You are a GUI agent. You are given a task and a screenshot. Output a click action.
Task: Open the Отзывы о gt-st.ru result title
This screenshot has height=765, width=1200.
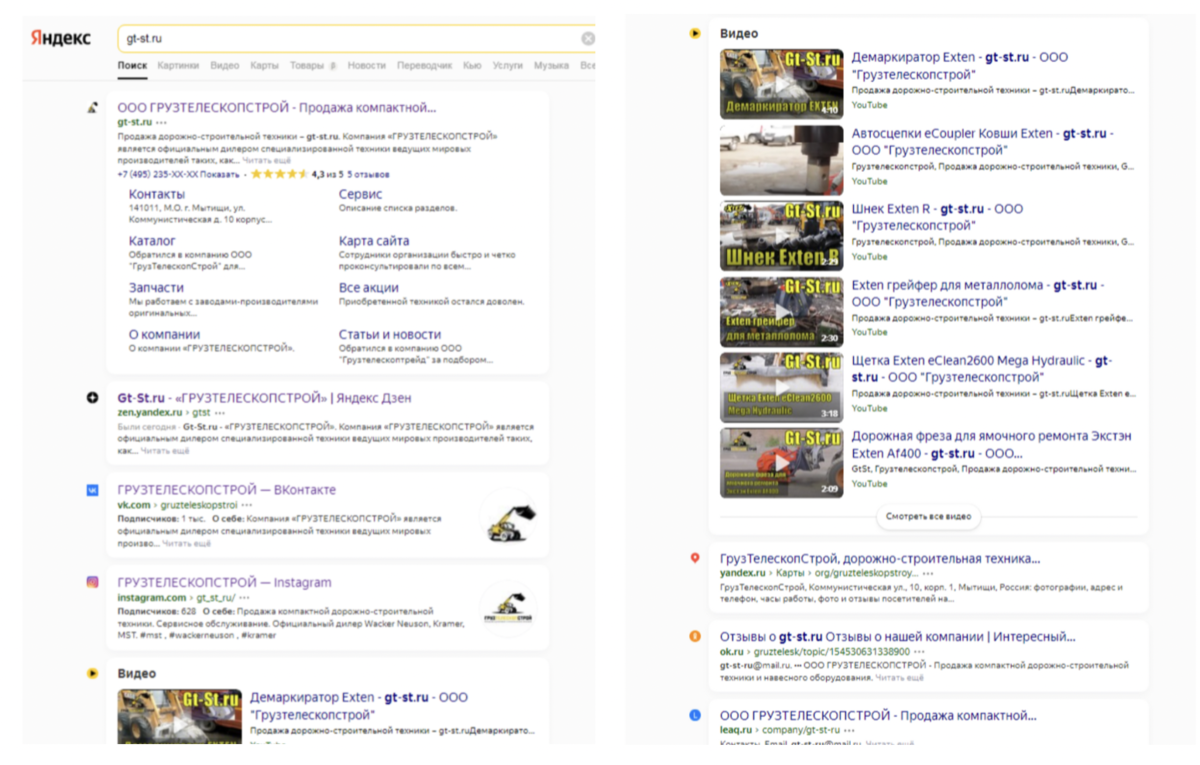click(x=898, y=636)
